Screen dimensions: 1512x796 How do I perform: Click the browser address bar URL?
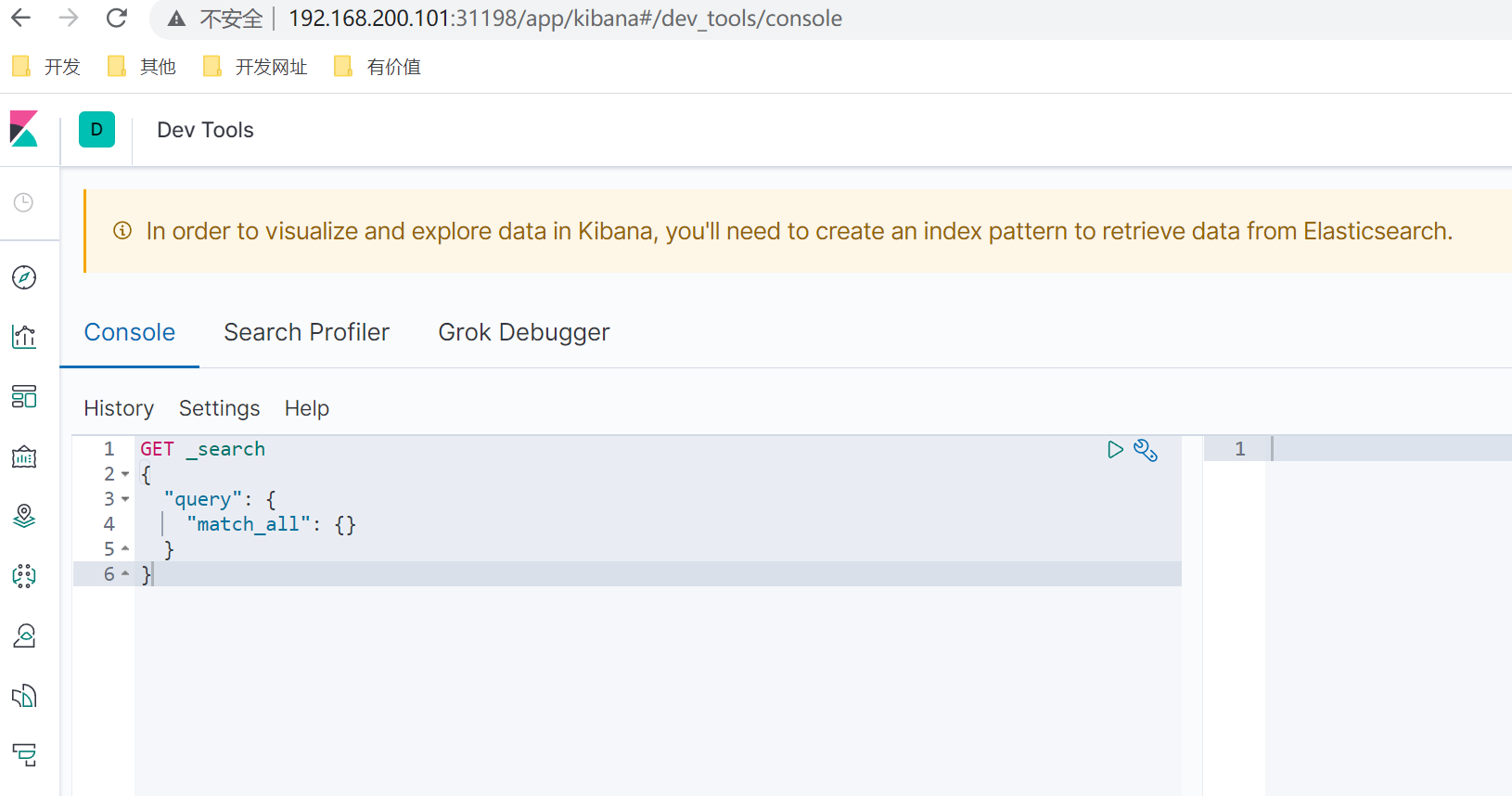565,19
